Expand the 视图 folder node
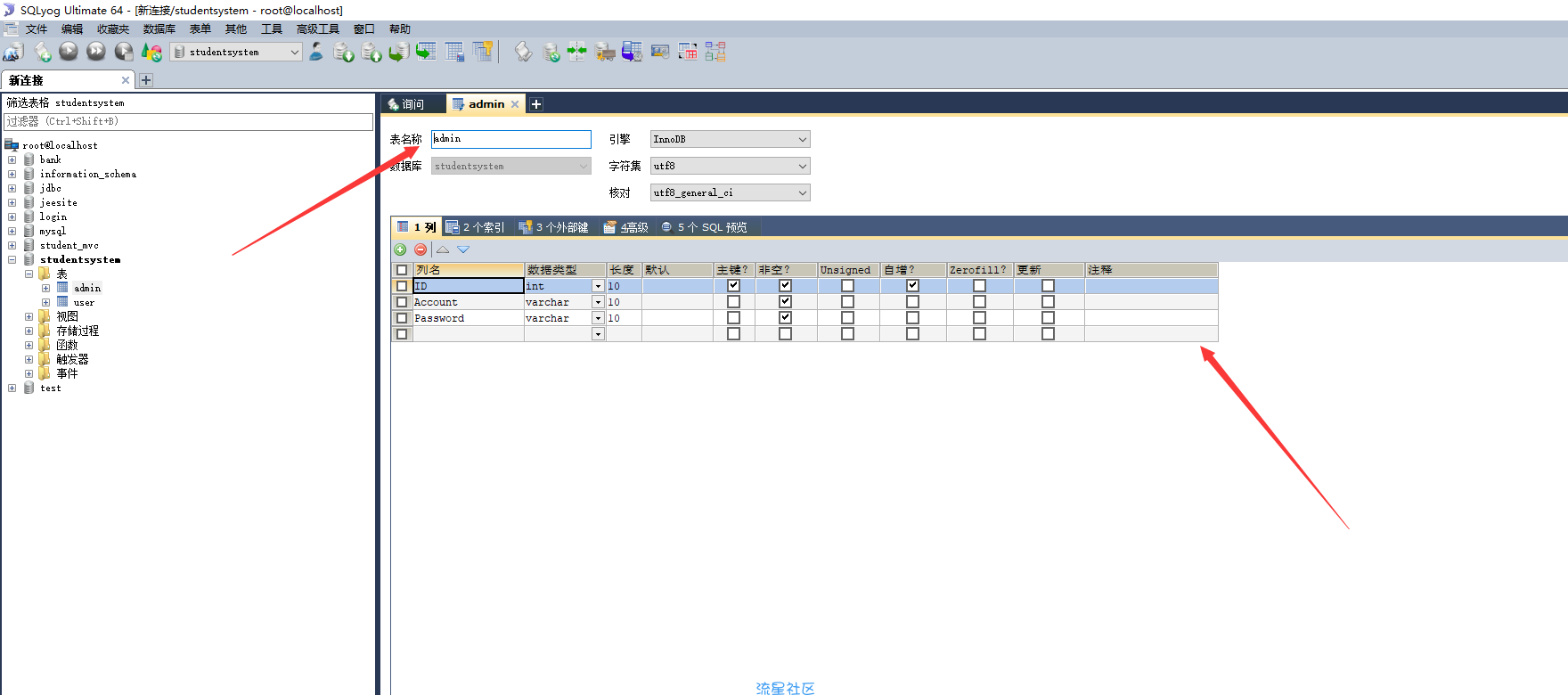Image resolution: width=1568 pixels, height=695 pixels. click(29, 316)
